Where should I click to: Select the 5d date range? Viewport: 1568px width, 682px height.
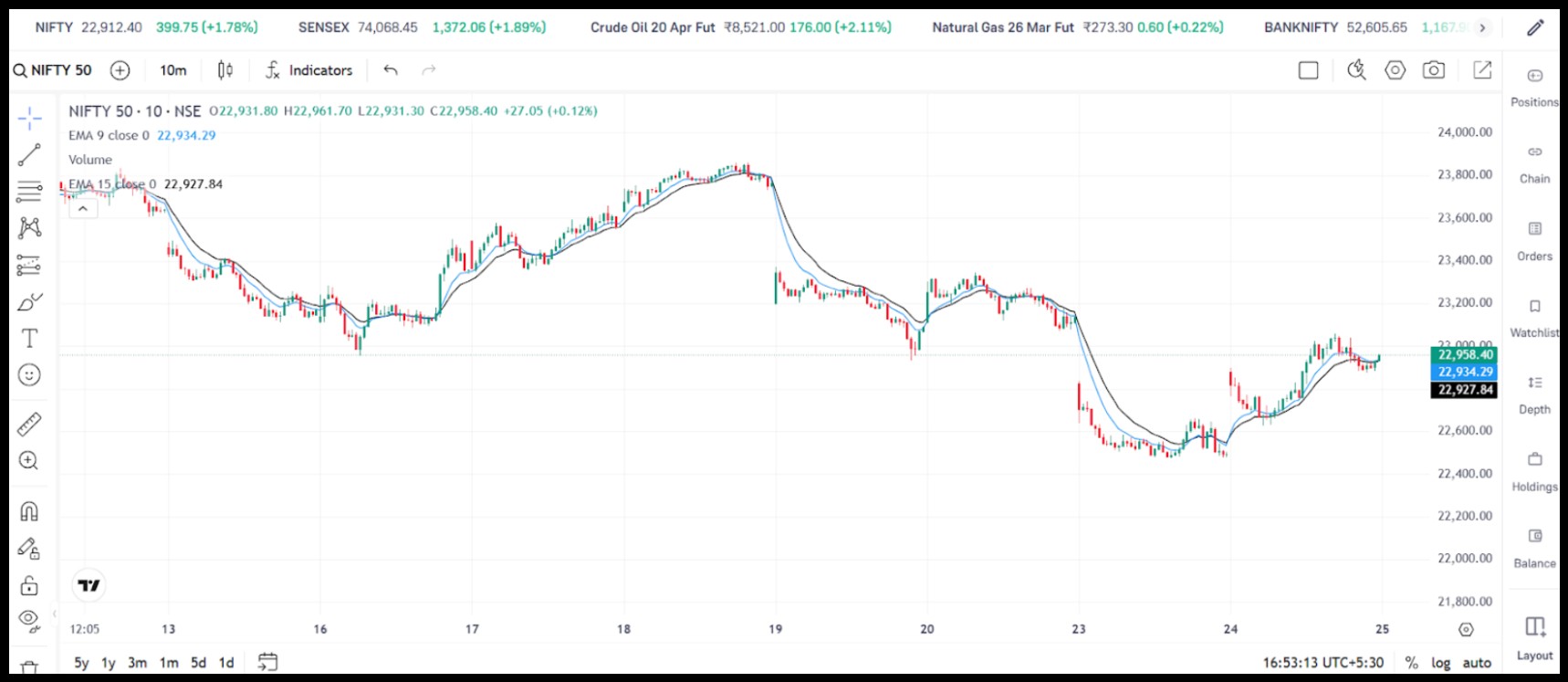point(198,663)
